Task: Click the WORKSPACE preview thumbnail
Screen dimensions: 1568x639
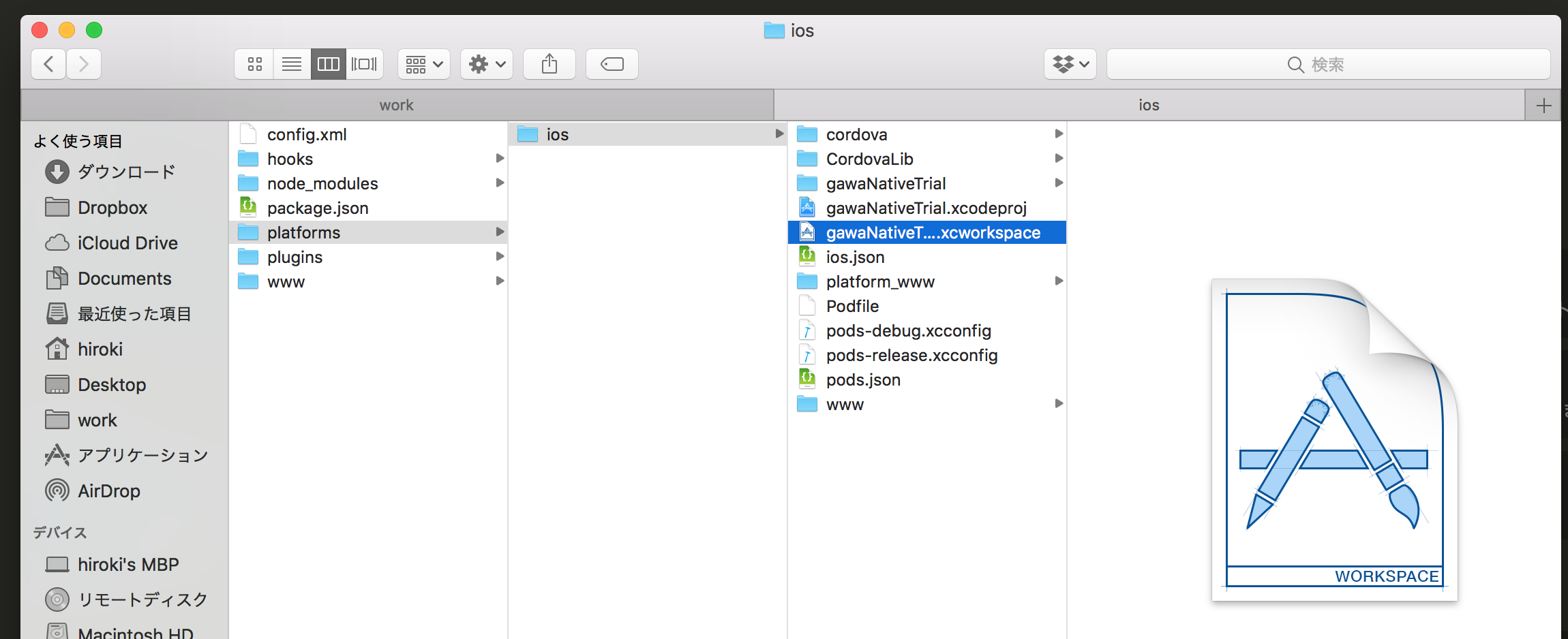Action: [1333, 439]
